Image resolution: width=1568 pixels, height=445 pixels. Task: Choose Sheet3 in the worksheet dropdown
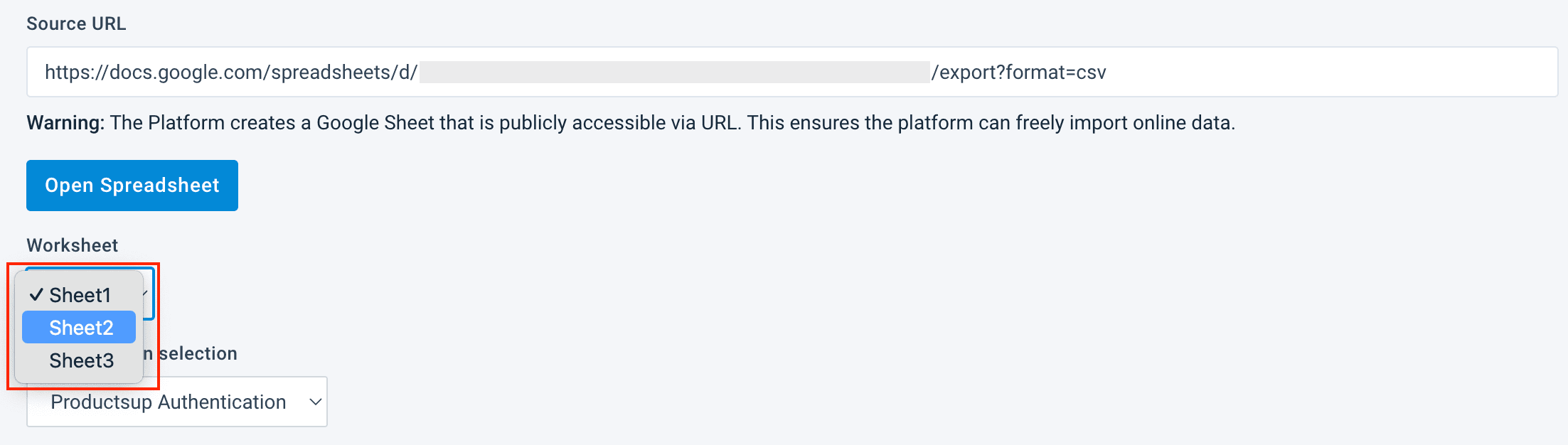(x=81, y=360)
